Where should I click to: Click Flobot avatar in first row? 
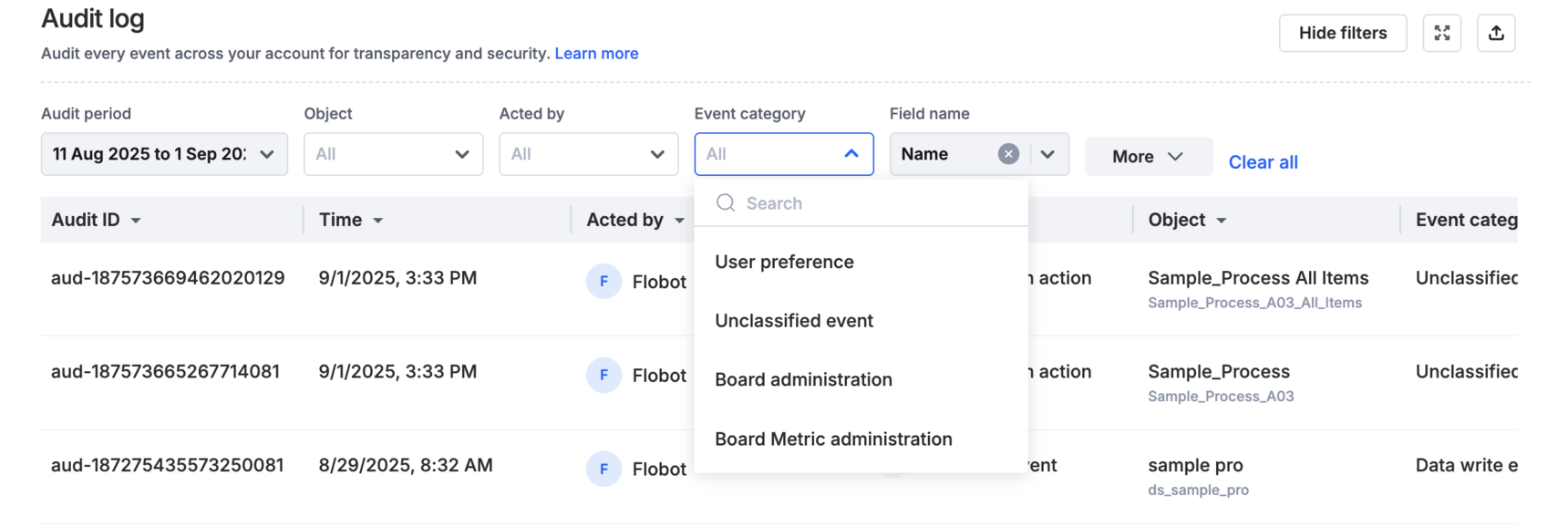click(603, 282)
